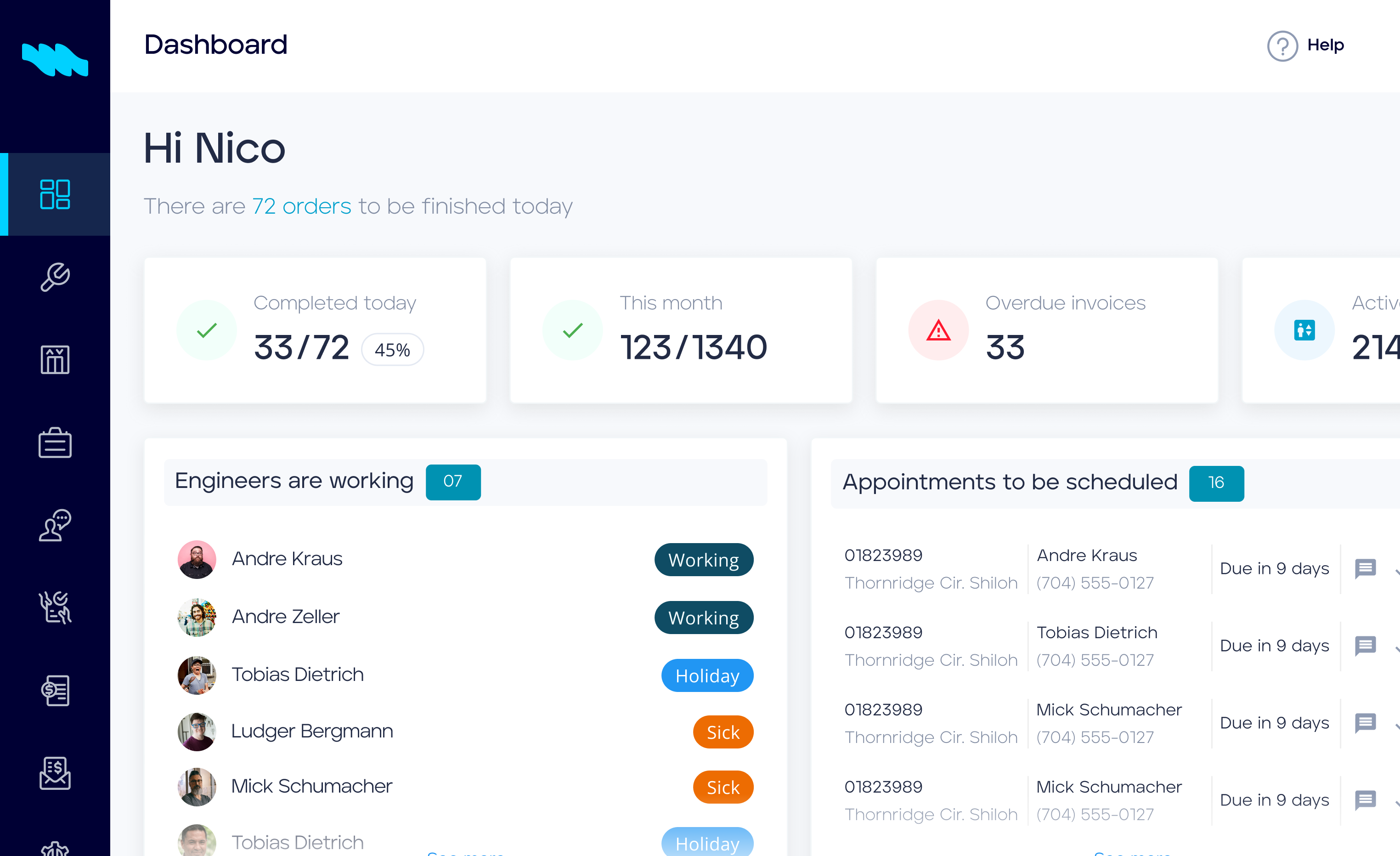Click the company wave logo
This screenshot has width=1400, height=856.
click(x=55, y=59)
